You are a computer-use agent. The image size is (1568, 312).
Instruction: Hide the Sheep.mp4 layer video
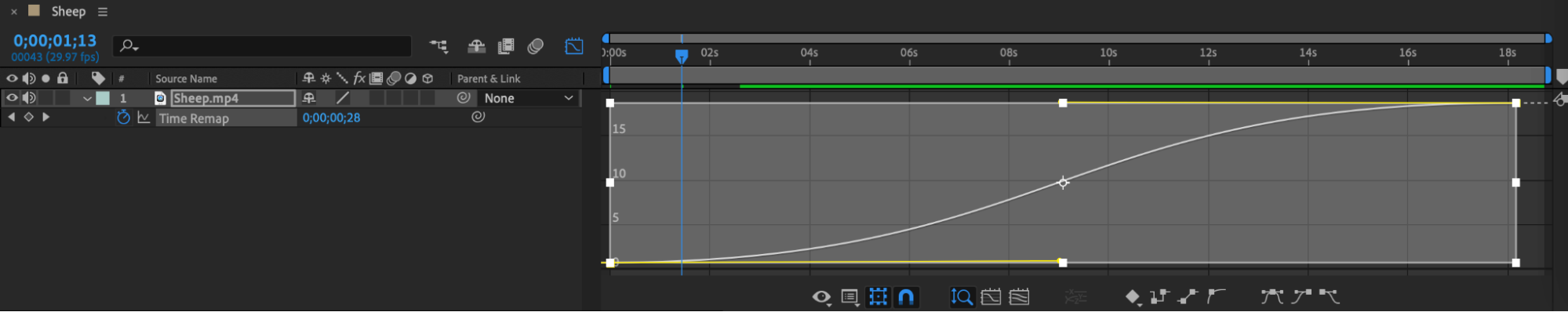tap(12, 98)
